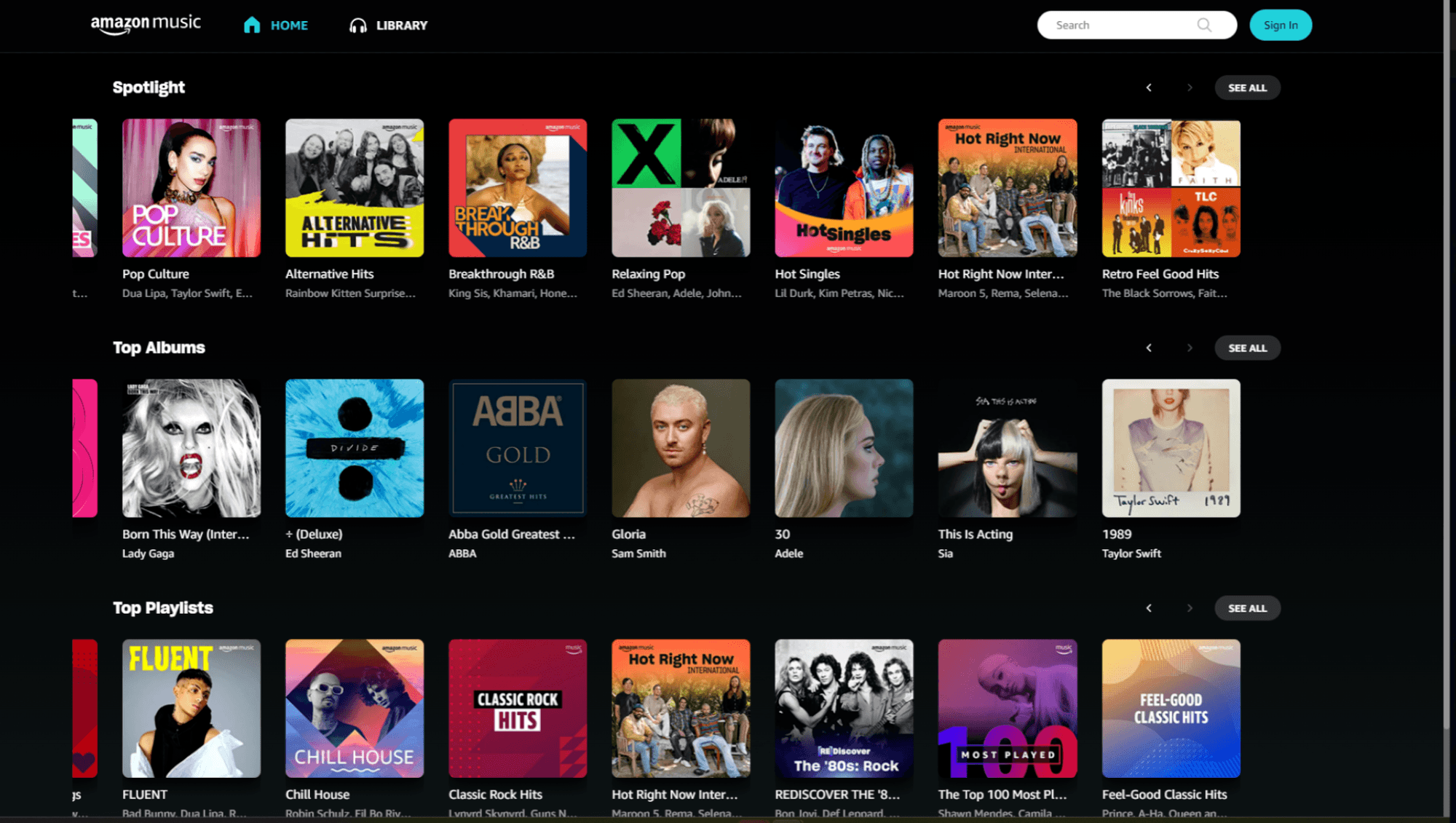Image resolution: width=1456 pixels, height=823 pixels.
Task: Open the Breakthrough R&B playlist cover
Action: pyautogui.click(x=518, y=188)
